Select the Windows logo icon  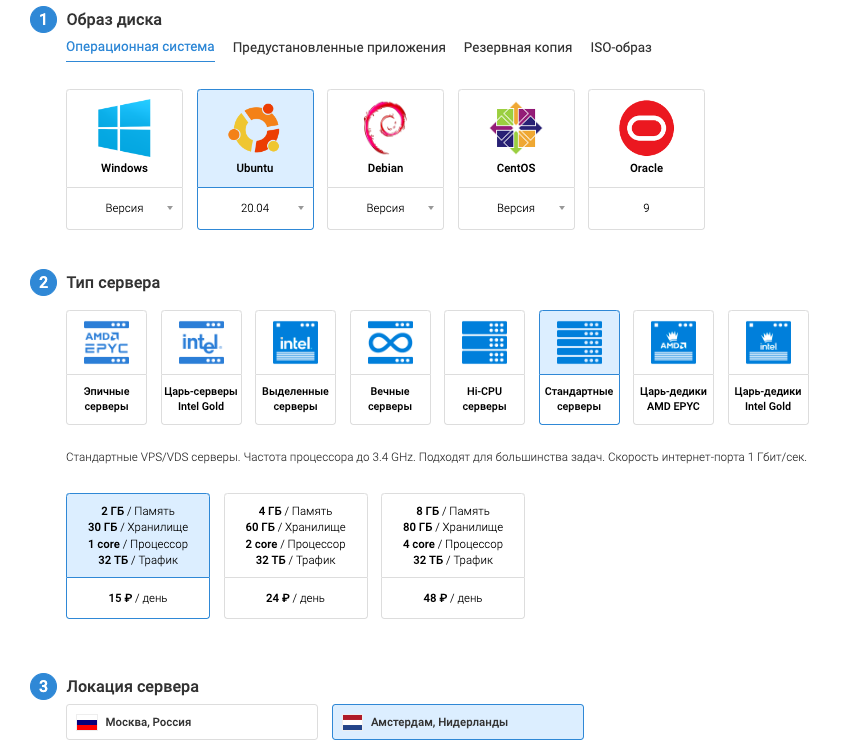pos(124,127)
